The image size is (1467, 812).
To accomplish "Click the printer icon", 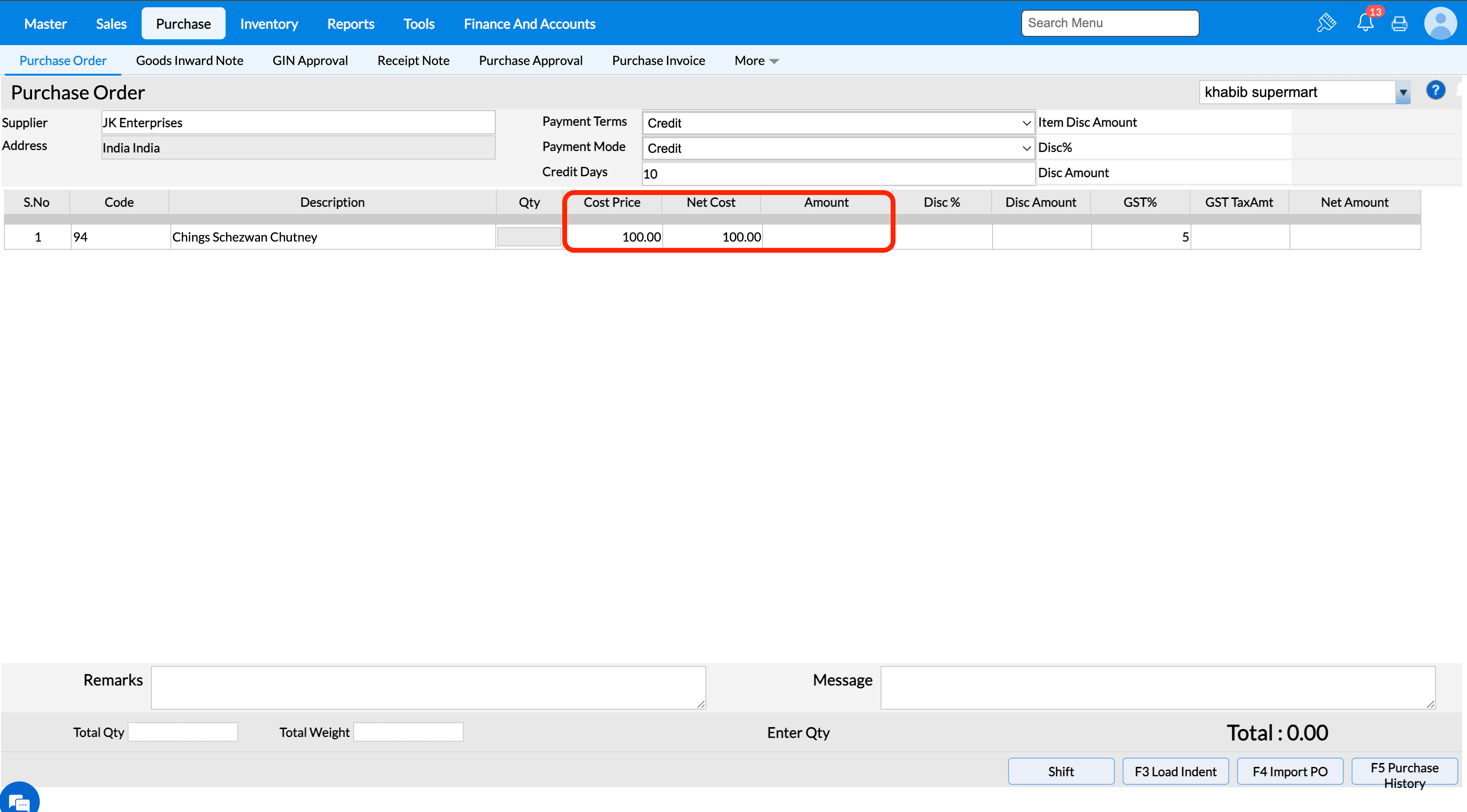I will click(1399, 23).
